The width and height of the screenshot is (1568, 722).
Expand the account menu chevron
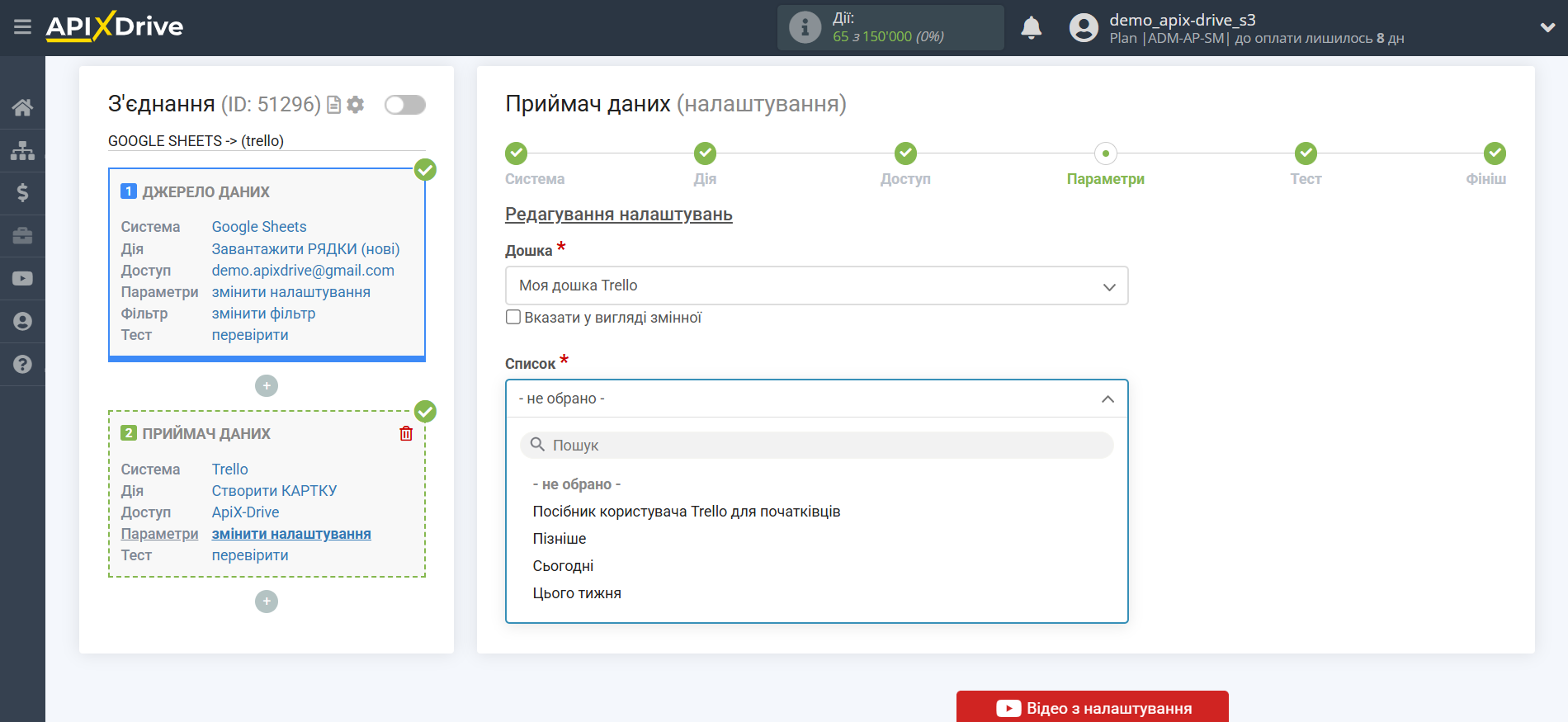[x=1547, y=27]
